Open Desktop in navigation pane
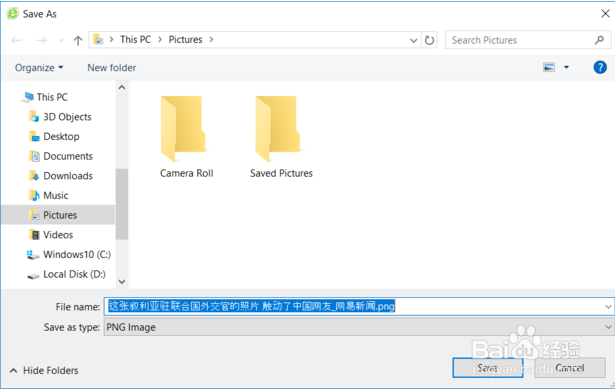This screenshot has width=615, height=390. pyautogui.click(x=61, y=137)
